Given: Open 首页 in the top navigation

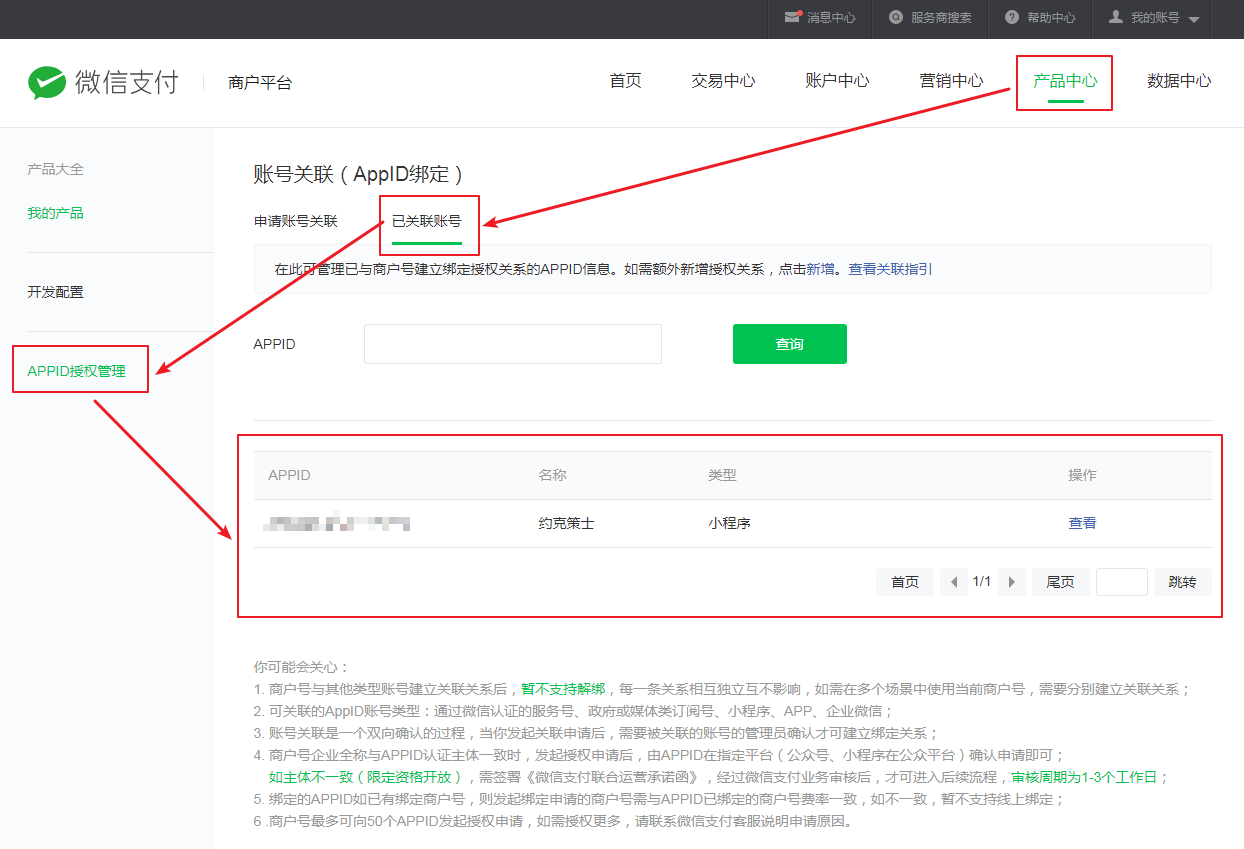Looking at the screenshot, I should (625, 81).
